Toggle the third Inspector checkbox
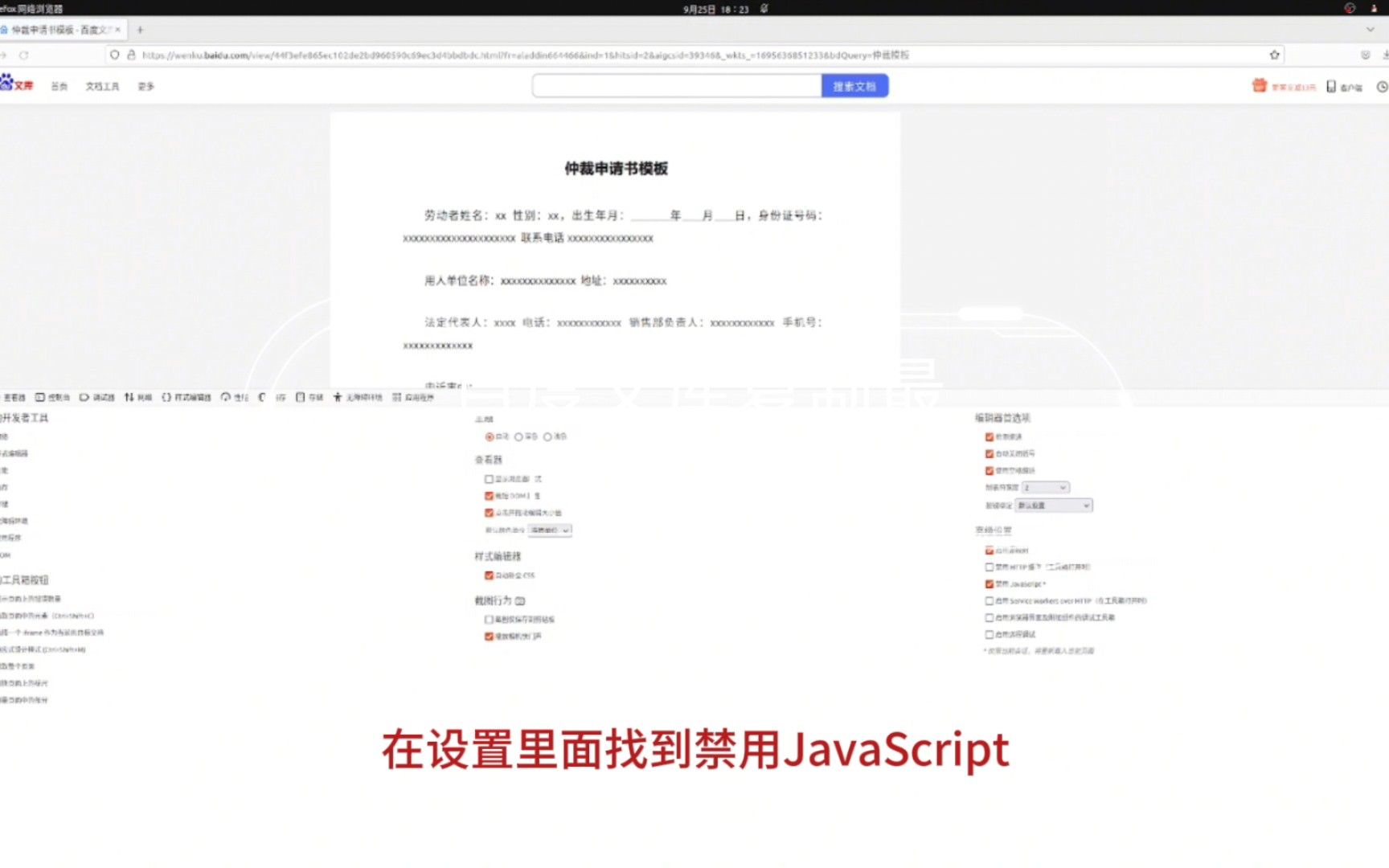 tap(489, 513)
